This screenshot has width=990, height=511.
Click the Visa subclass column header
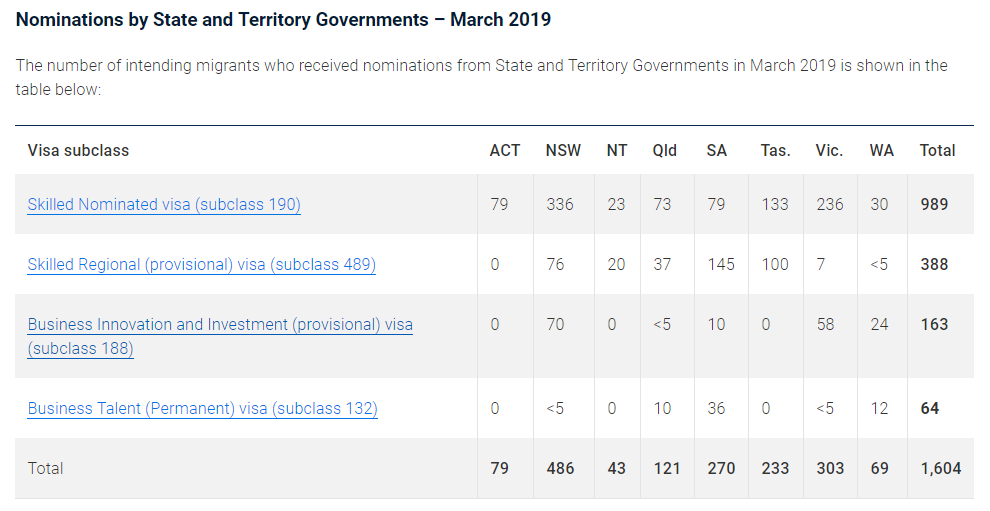coord(78,151)
